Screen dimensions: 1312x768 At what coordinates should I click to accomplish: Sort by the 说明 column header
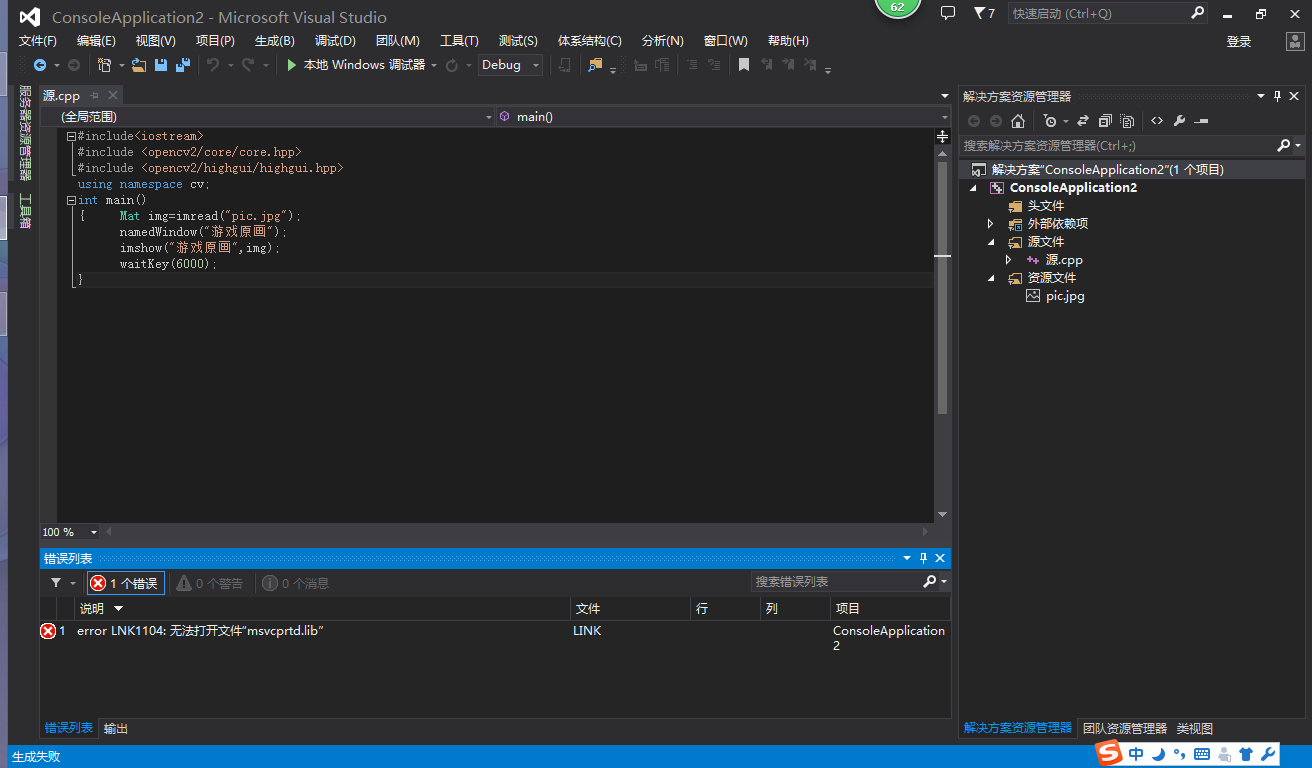coord(323,608)
